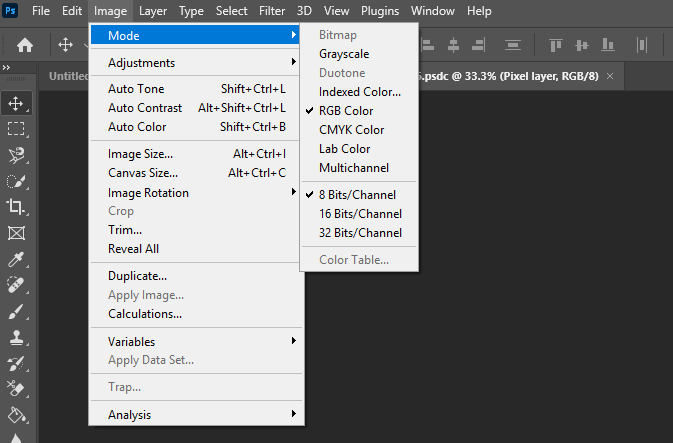
Task: Apply Auto Tone
Action: [x=194, y=89]
